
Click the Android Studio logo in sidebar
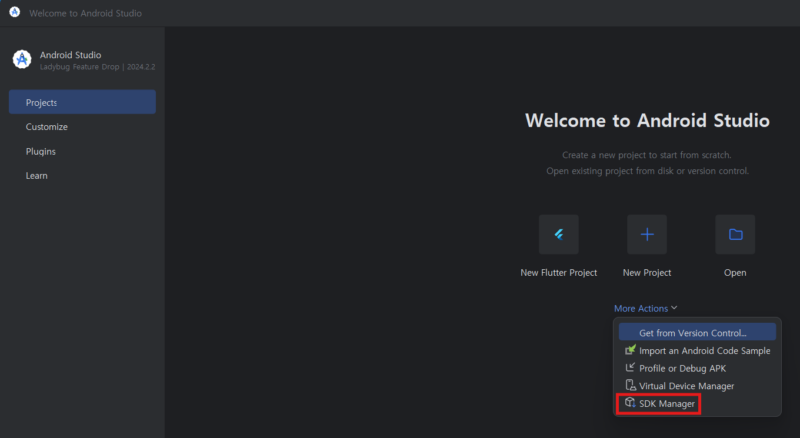[x=22, y=60]
